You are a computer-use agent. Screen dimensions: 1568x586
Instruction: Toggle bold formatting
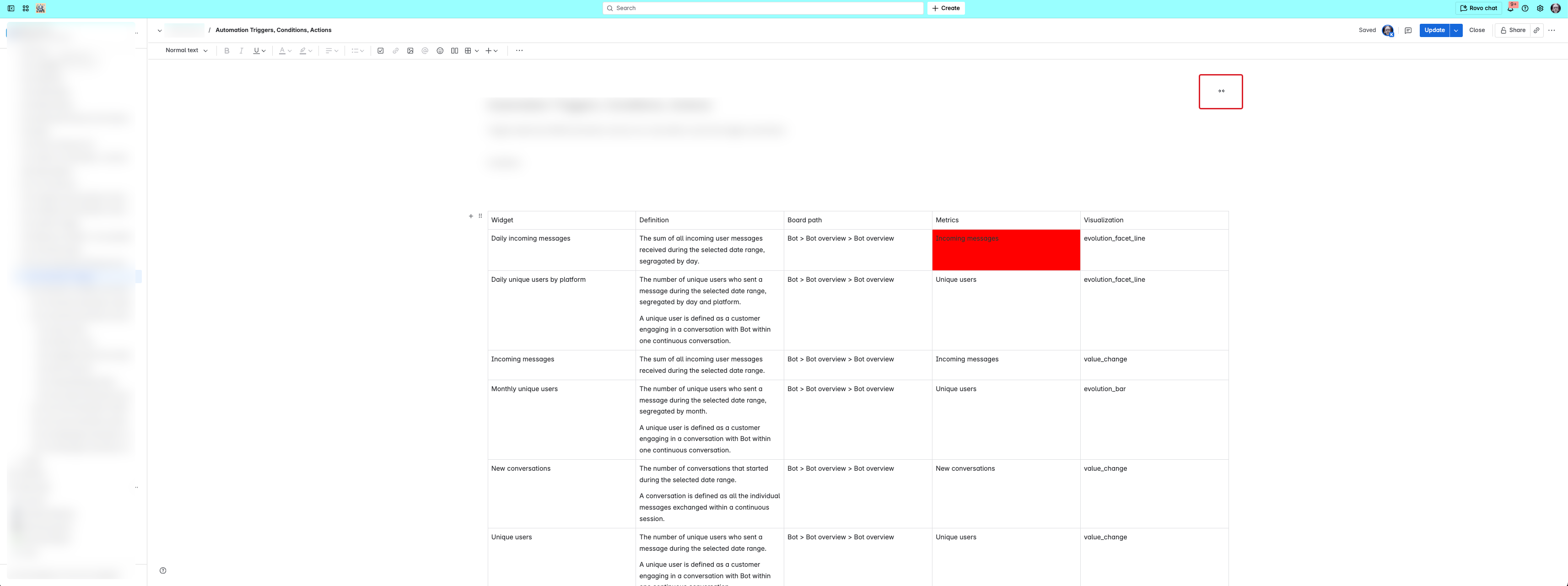[x=226, y=50]
